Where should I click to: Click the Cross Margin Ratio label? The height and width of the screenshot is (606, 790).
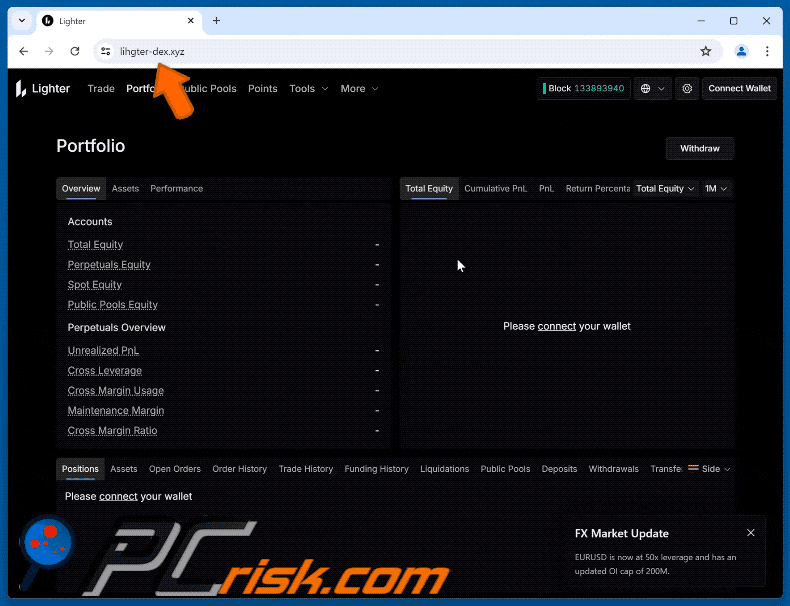point(112,431)
